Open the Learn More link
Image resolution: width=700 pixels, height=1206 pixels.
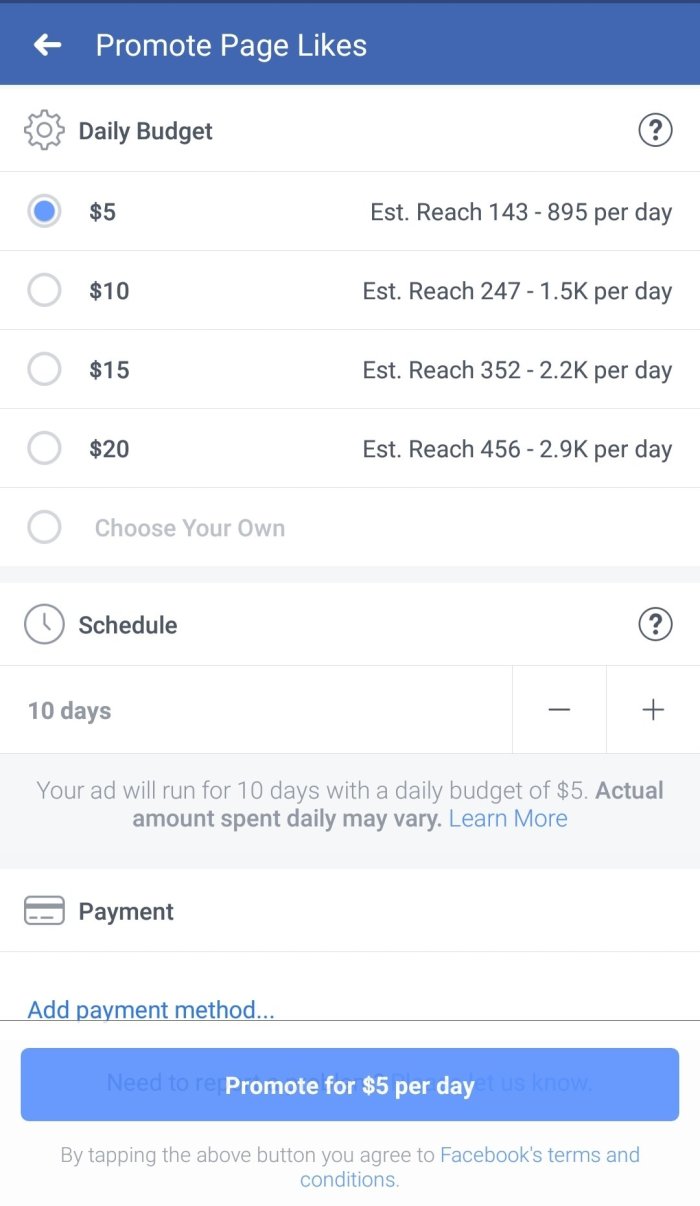(508, 819)
